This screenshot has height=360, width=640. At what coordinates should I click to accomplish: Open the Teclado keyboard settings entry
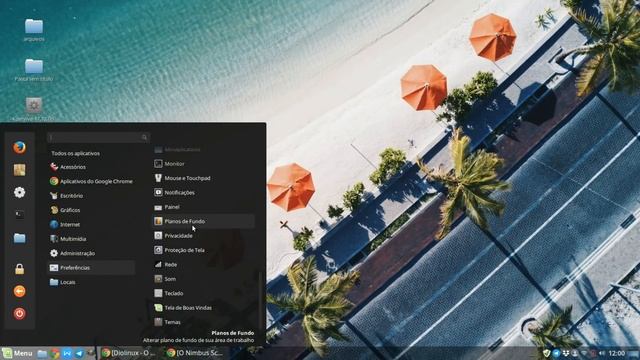[x=204, y=293]
